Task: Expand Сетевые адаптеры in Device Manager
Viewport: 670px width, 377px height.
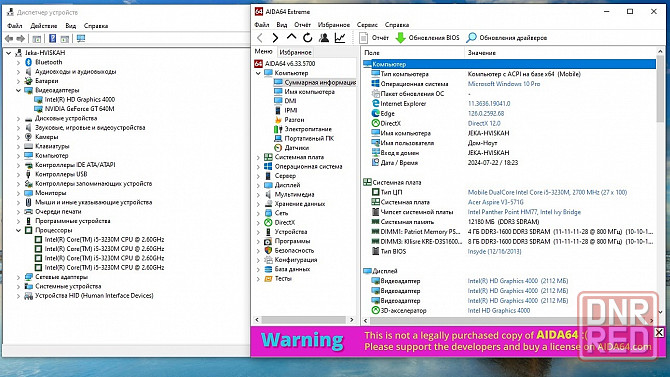Action: tap(18, 277)
